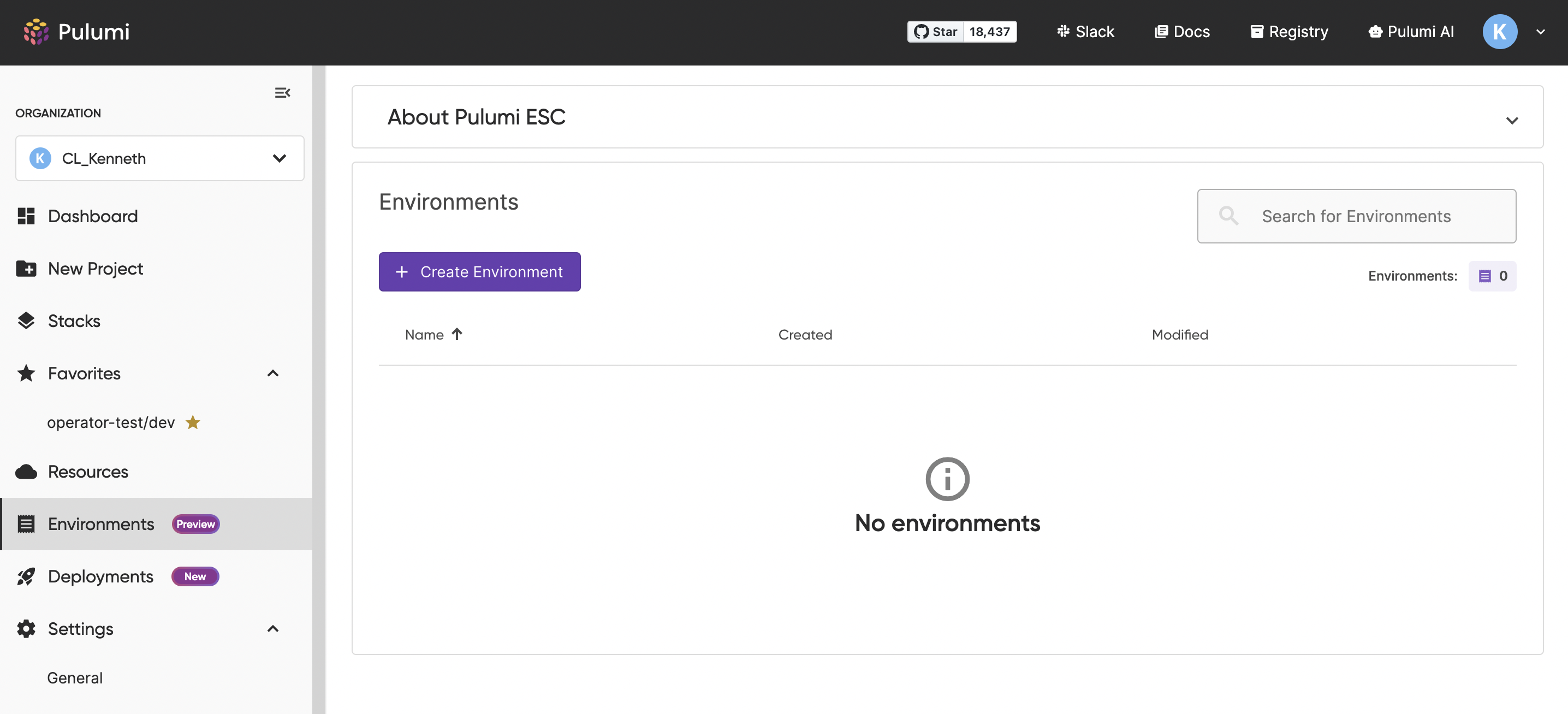
Task: Open the user account menu chevron
Action: [1541, 32]
